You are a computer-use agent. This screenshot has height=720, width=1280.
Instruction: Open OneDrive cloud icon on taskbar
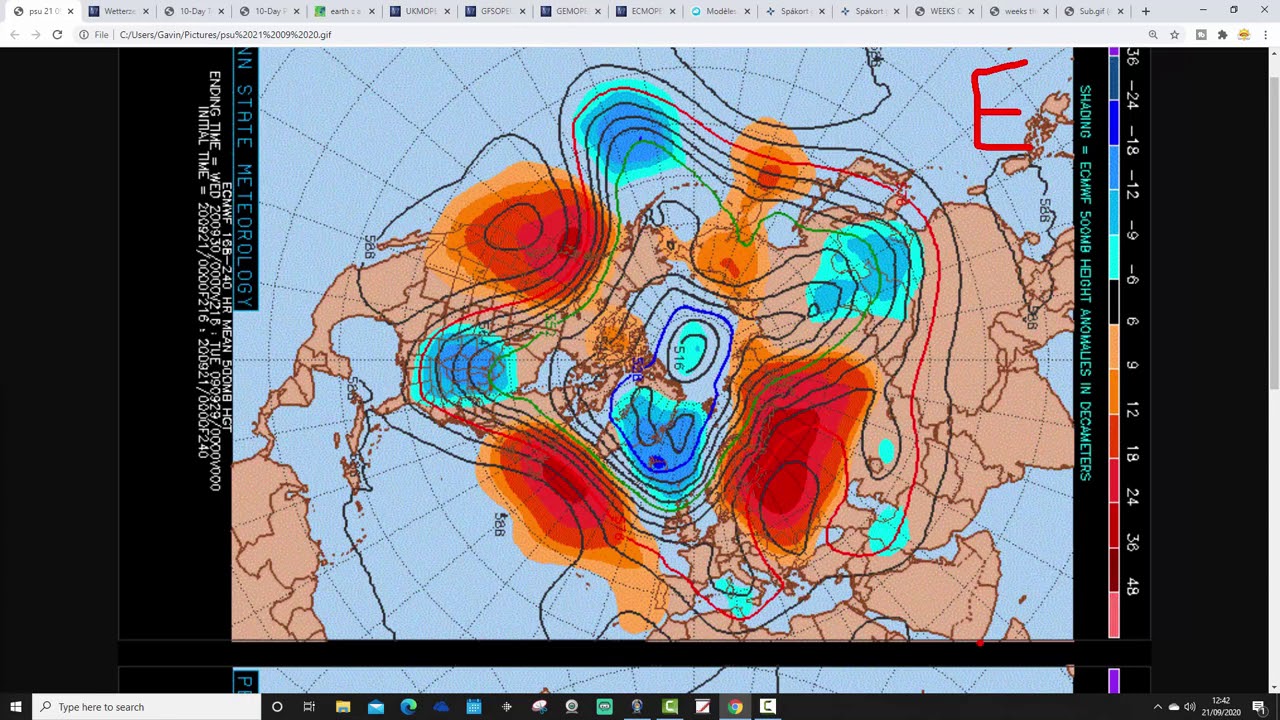click(441, 707)
